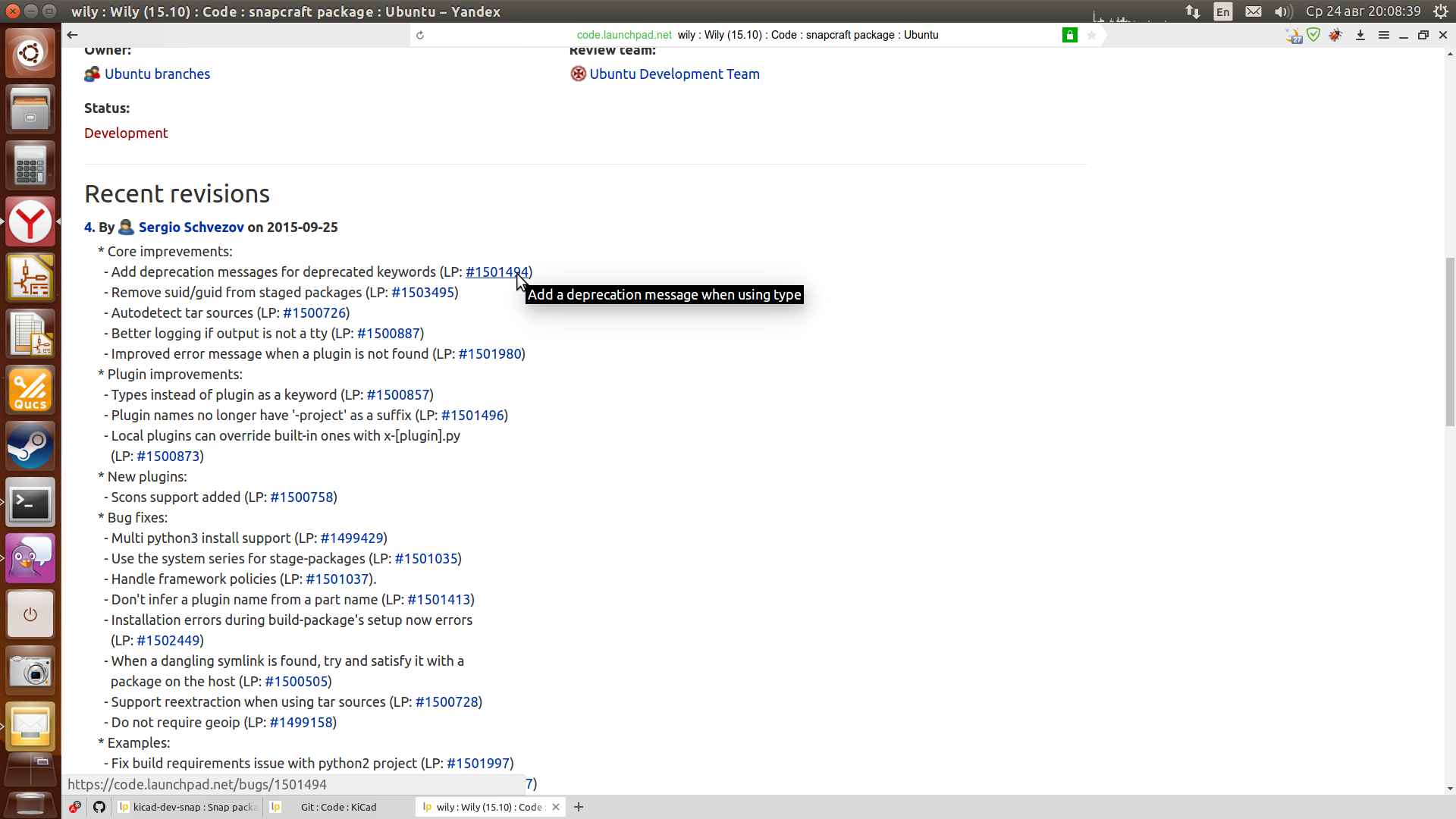Switch to the GitHub pinned tab
Viewport: 1456px width, 819px height.
coord(99,807)
